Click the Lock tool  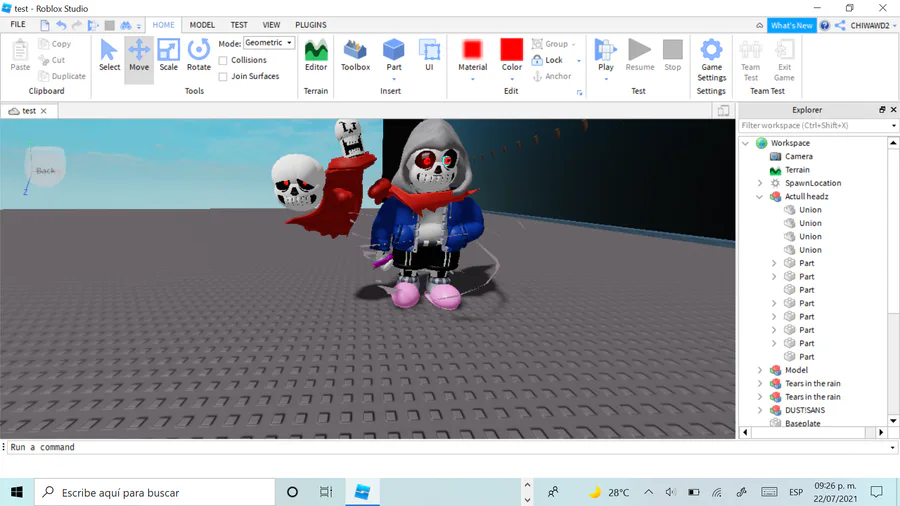(548, 60)
